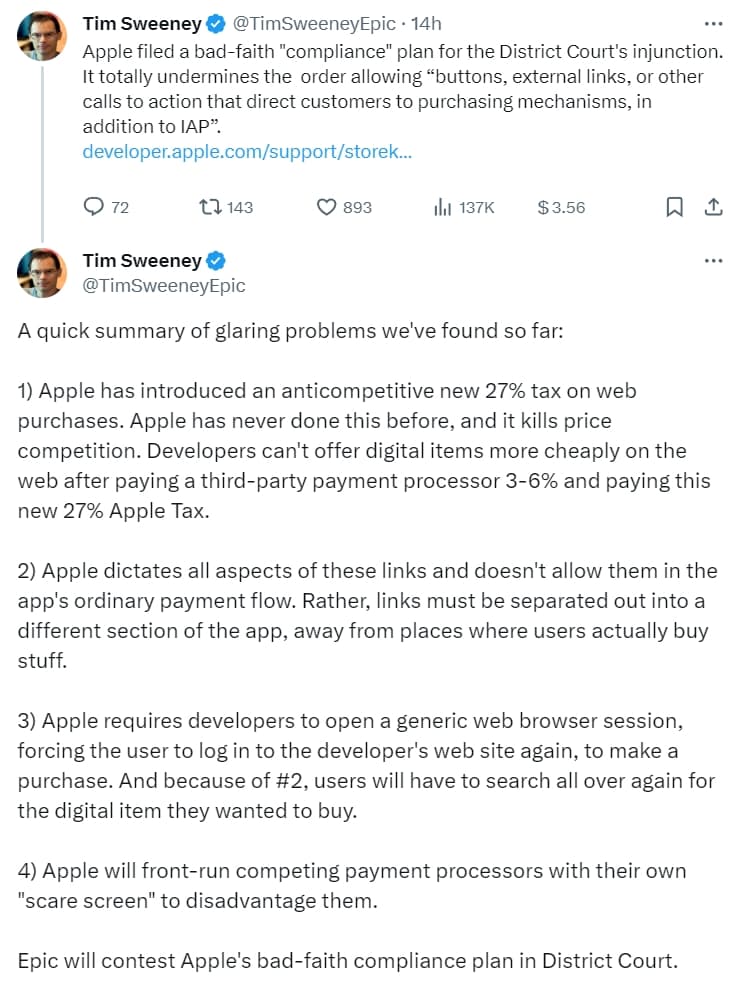The image size is (740, 983).
Task: Open the more options menu on reply tweet
Action: pos(713,260)
